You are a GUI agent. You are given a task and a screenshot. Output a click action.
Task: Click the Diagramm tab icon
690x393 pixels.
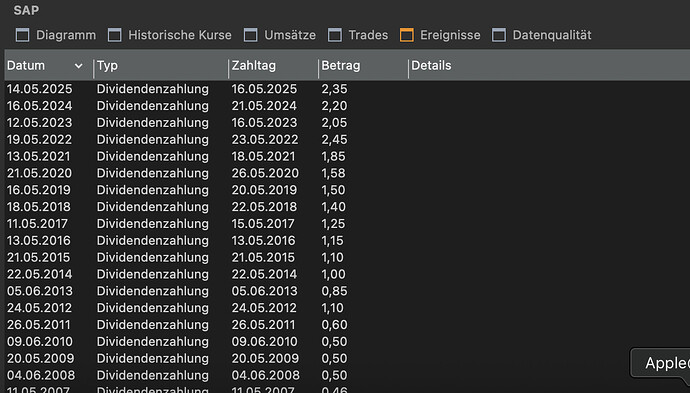tap(22, 35)
